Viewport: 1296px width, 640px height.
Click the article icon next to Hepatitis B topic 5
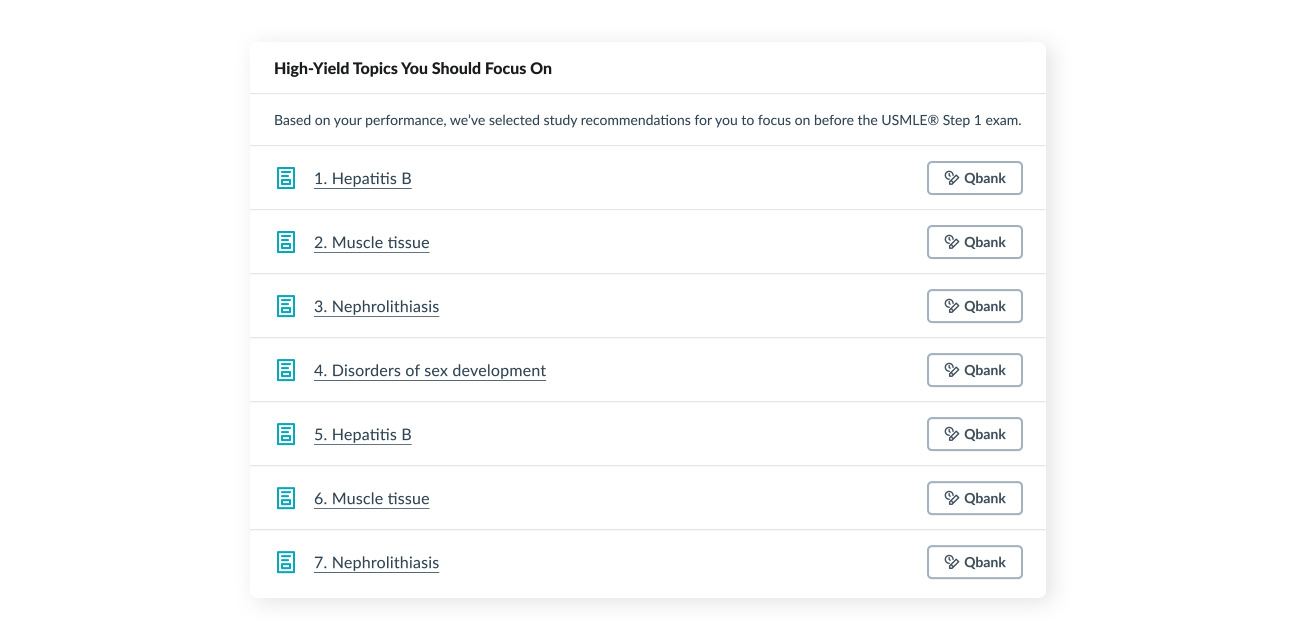point(286,434)
